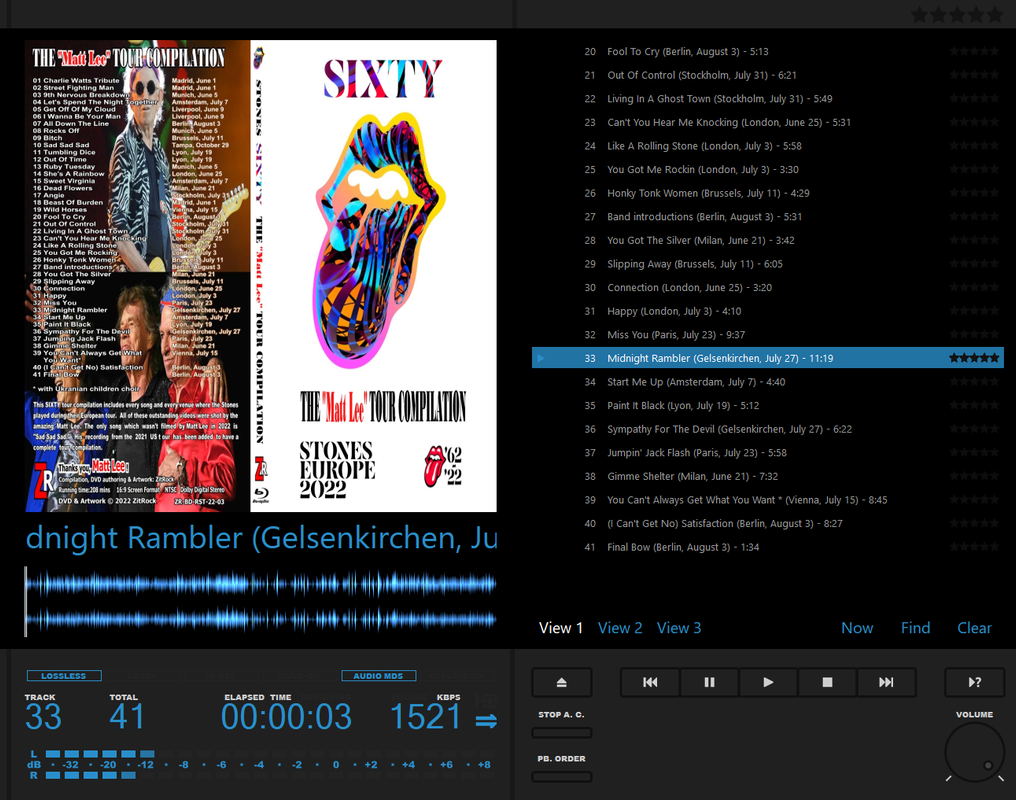1016x800 pixels.
Task: Rate 'Gimme Shelter' using its row stars
Action: [x=974, y=476]
